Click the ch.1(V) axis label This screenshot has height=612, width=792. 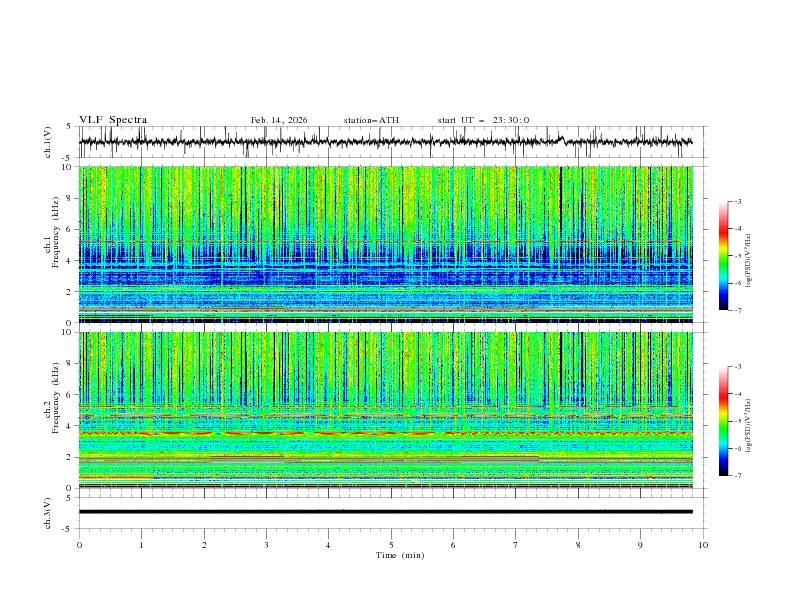[x=49, y=142]
